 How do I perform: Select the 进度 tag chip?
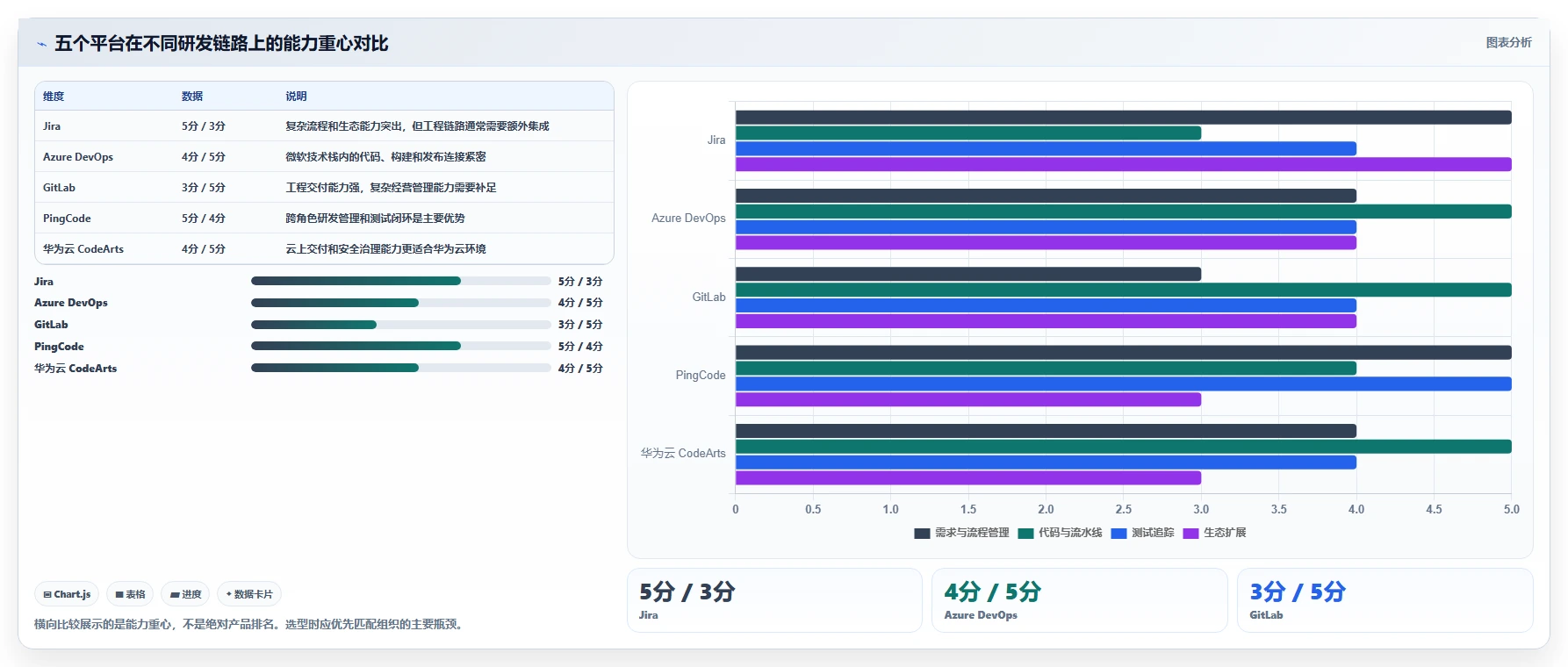[185, 594]
